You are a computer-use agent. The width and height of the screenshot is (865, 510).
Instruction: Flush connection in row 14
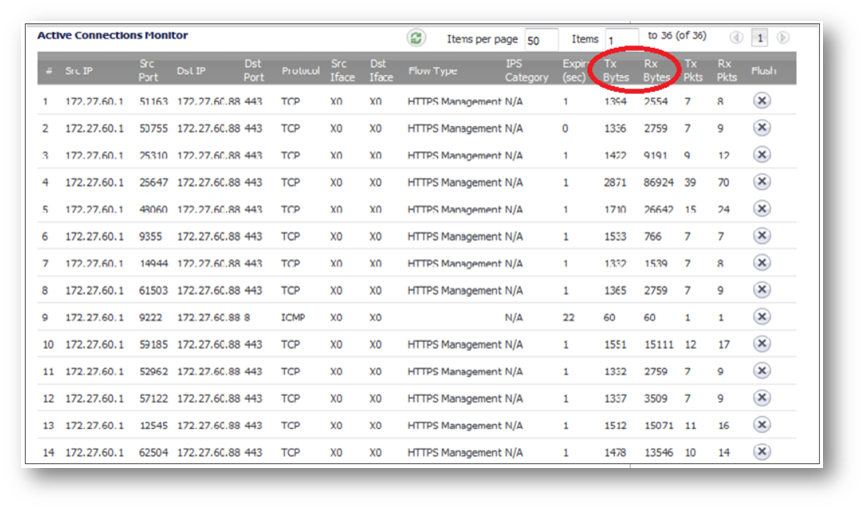pyautogui.click(x=761, y=452)
